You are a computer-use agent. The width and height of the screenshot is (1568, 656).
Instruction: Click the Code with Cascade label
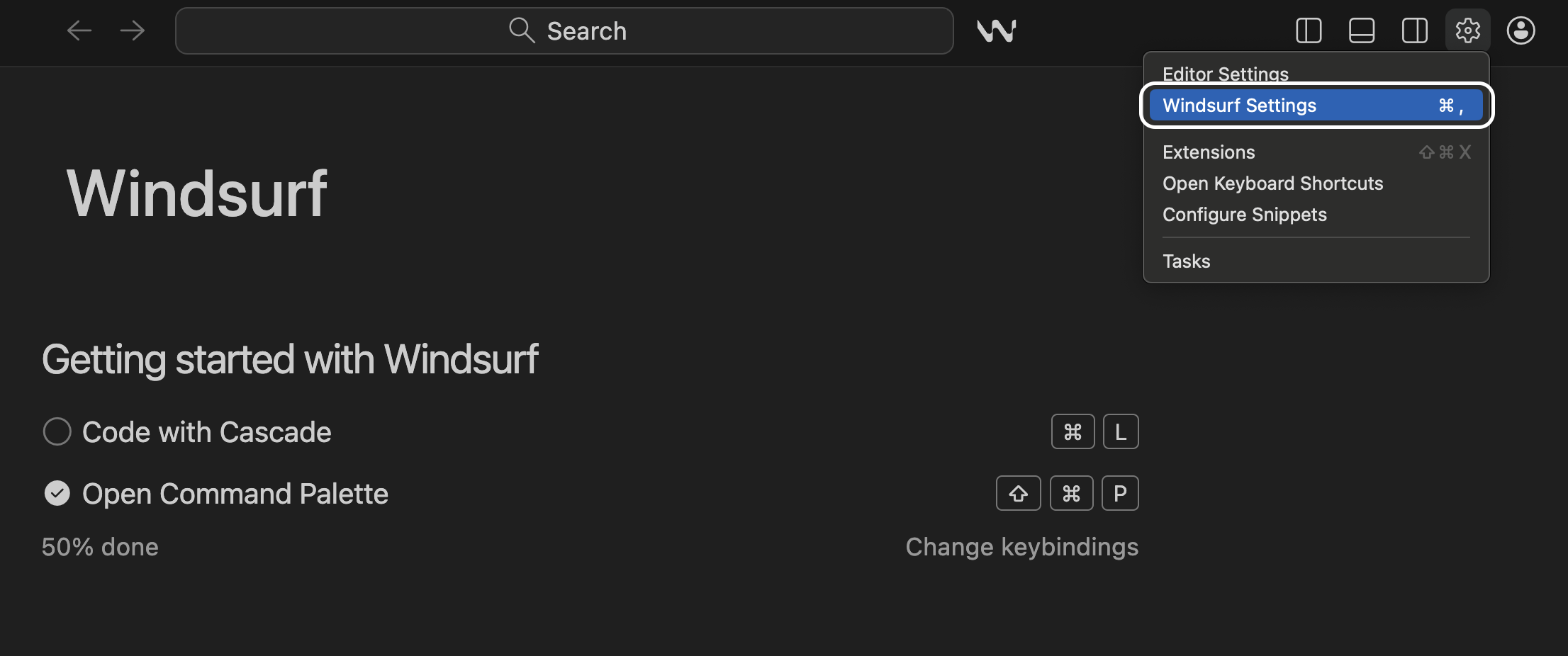(206, 432)
